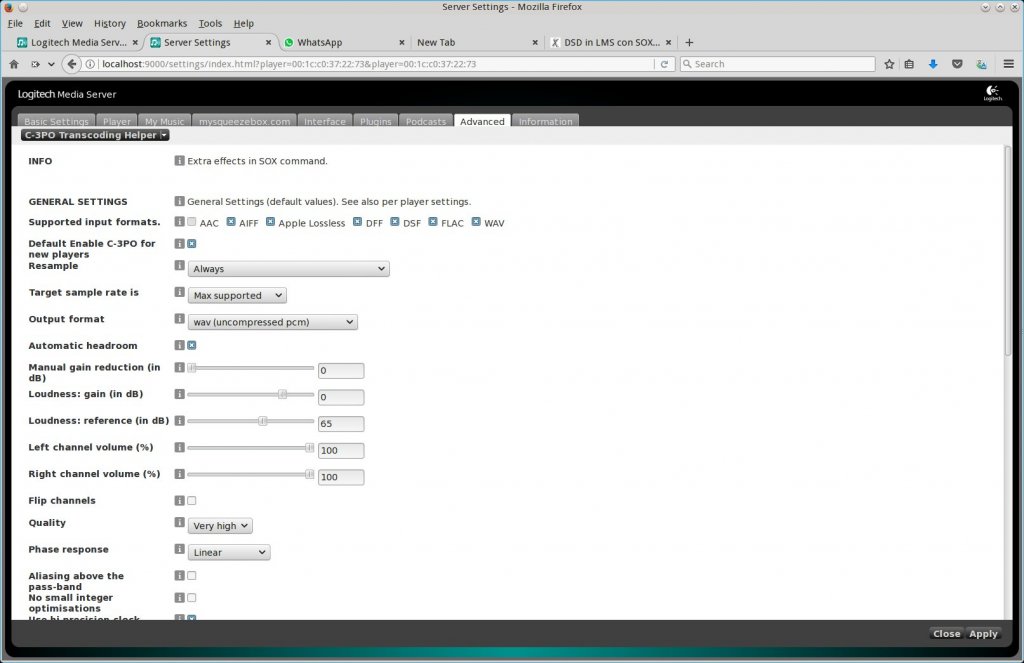Show info icon for Quality
The height and width of the screenshot is (663, 1024).
tap(179, 523)
